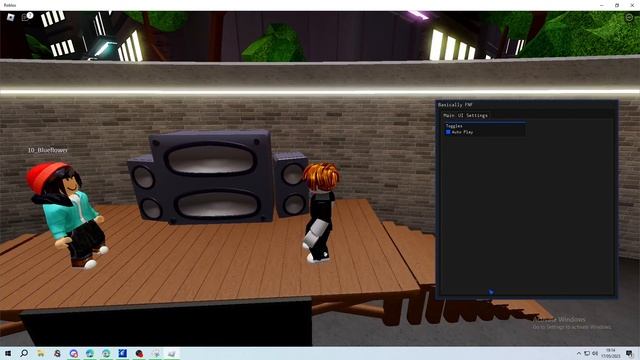Open Windows taskbar search
Image resolution: width=640 pixels, height=360 pixels.
point(24,353)
